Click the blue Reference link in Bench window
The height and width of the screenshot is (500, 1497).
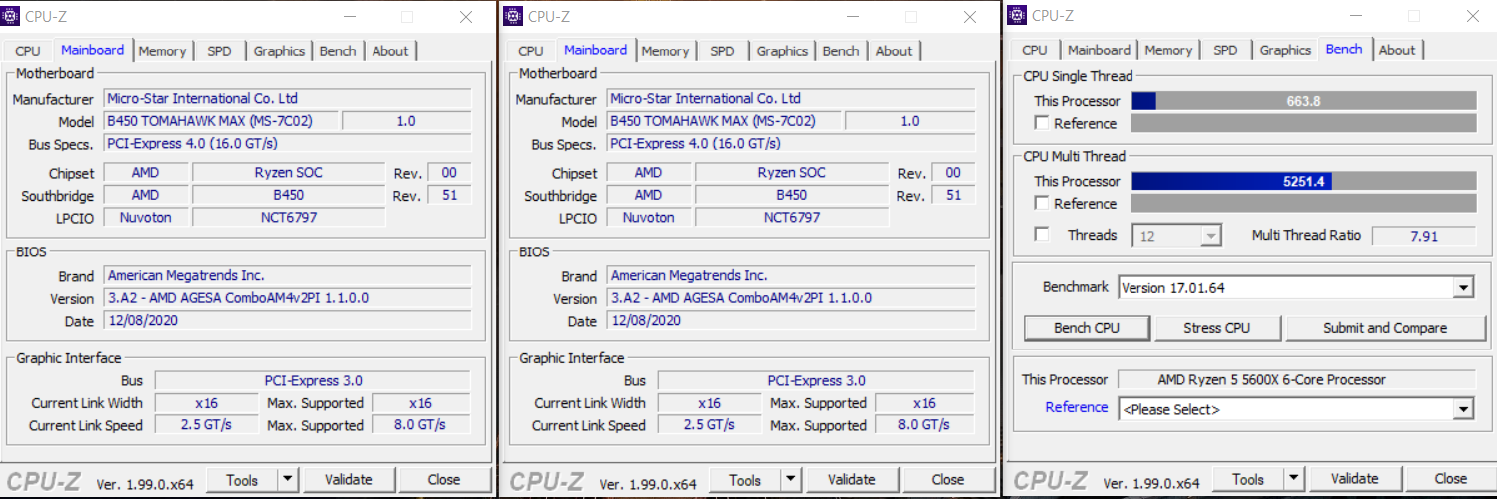(x=1076, y=407)
